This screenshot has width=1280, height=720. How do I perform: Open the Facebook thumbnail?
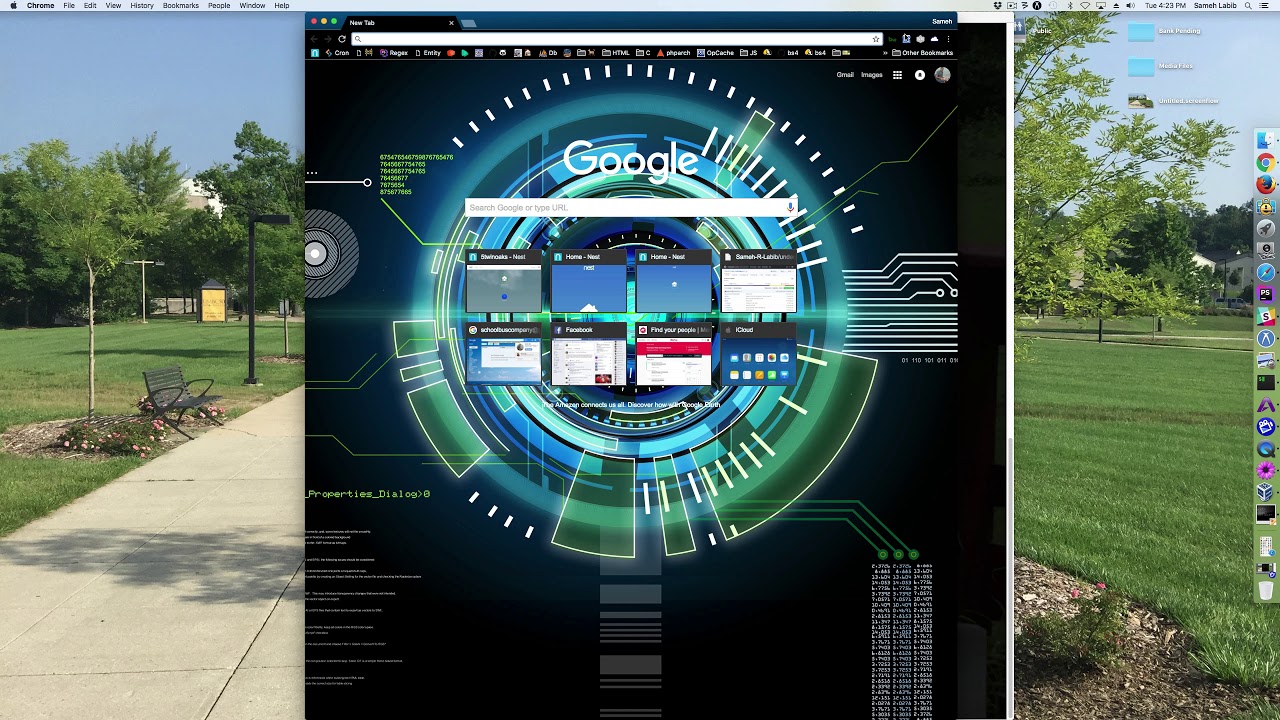[589, 355]
